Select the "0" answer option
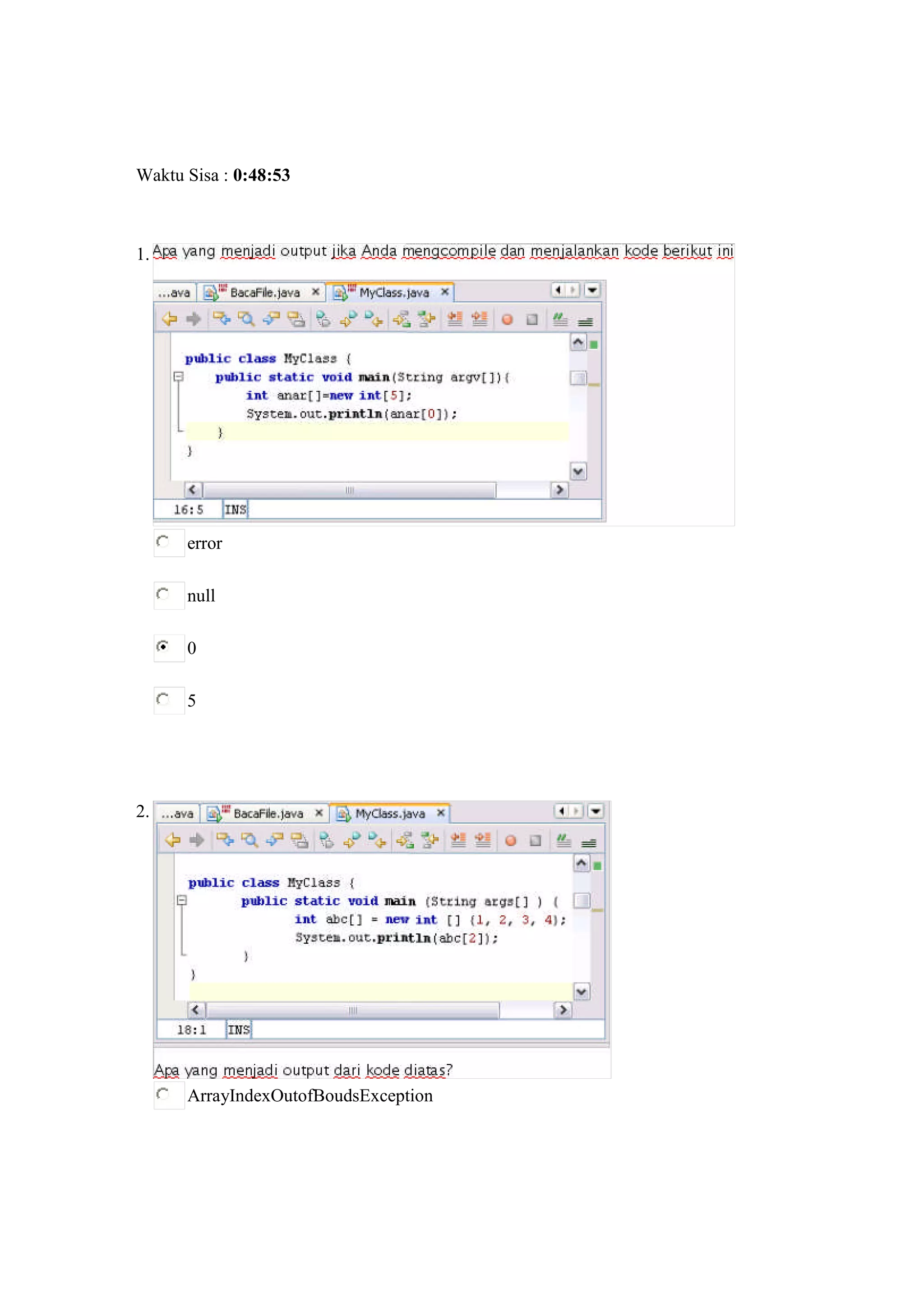This screenshot has width=924, height=1308. [163, 646]
